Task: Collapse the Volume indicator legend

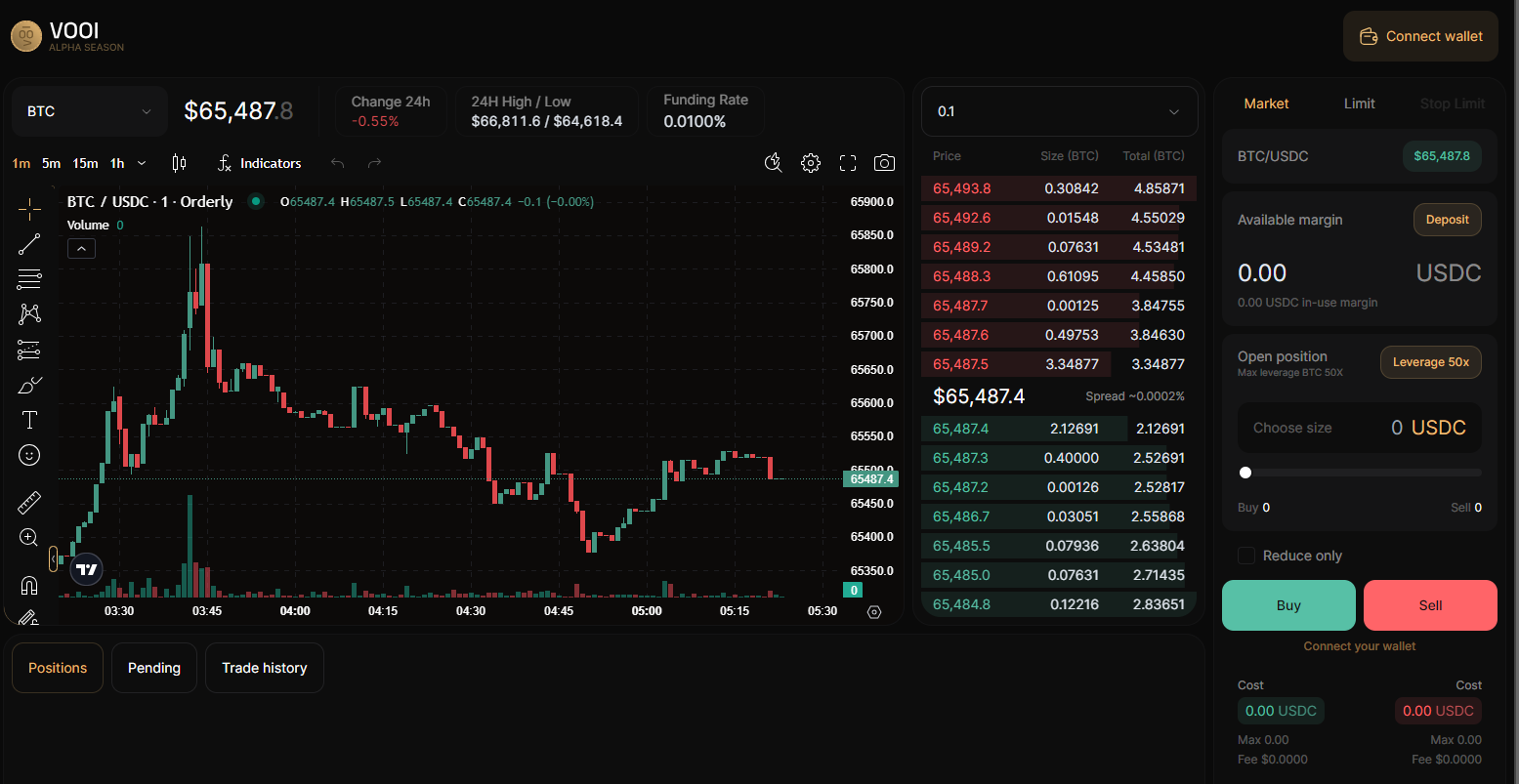Action: 81,249
